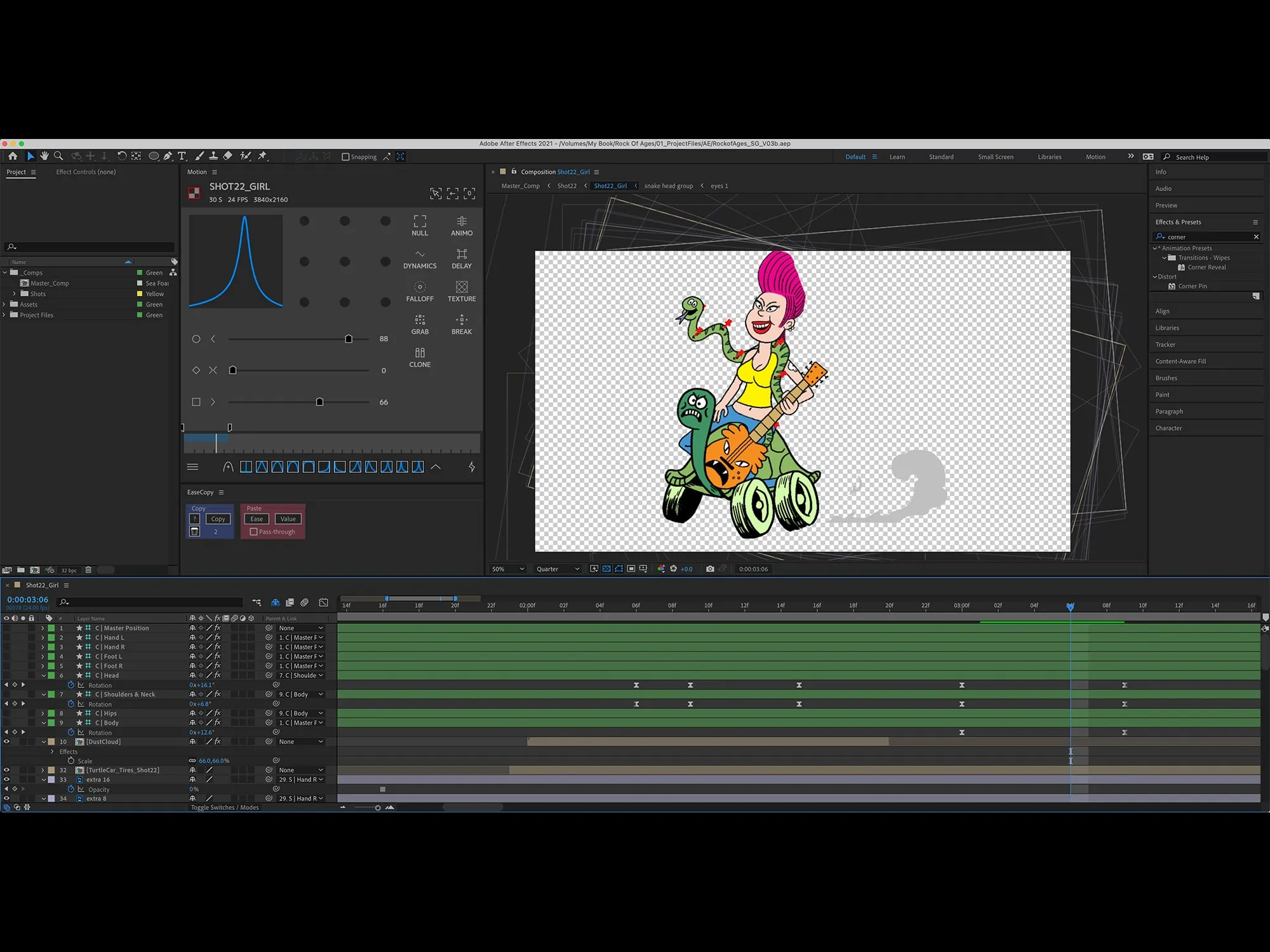
Task: Expand the DustCloud Effects group
Action: (53, 751)
